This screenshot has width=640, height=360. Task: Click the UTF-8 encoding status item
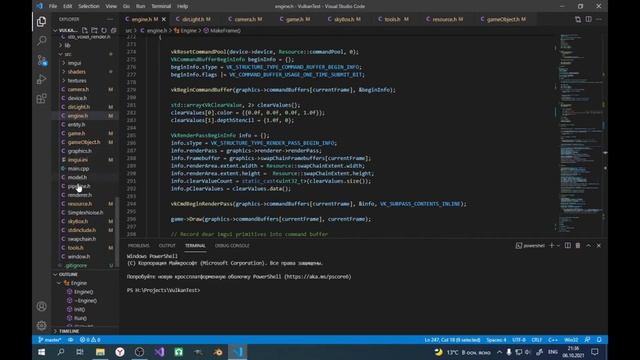click(519, 340)
